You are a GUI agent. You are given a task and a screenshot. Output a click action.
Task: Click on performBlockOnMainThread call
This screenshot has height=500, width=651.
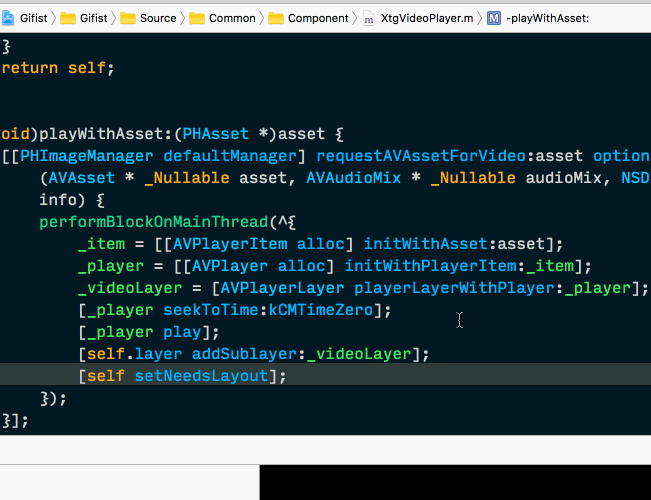pos(154,222)
